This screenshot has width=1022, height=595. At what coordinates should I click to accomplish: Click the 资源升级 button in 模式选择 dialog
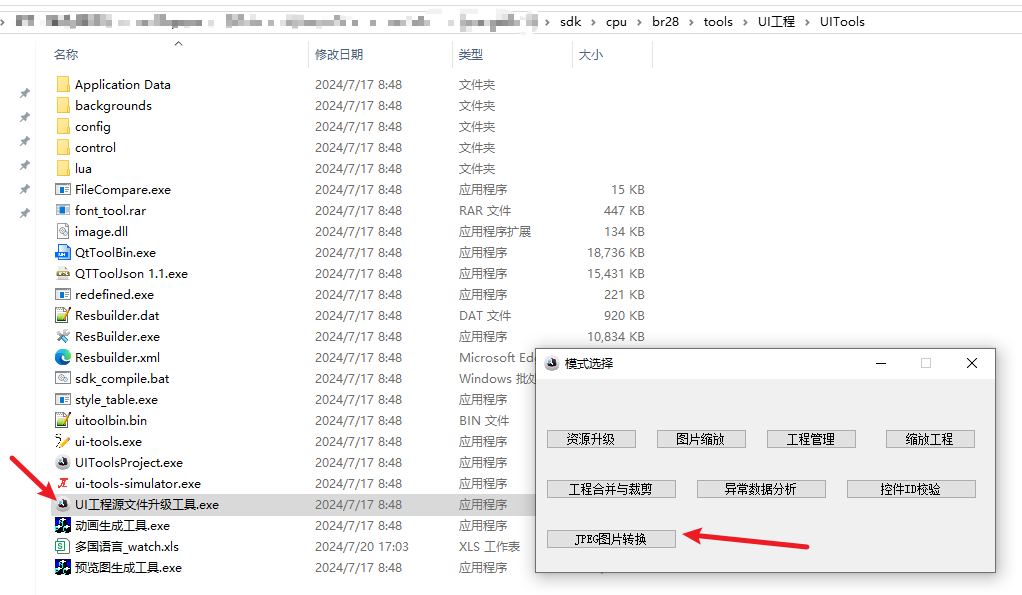coord(591,439)
